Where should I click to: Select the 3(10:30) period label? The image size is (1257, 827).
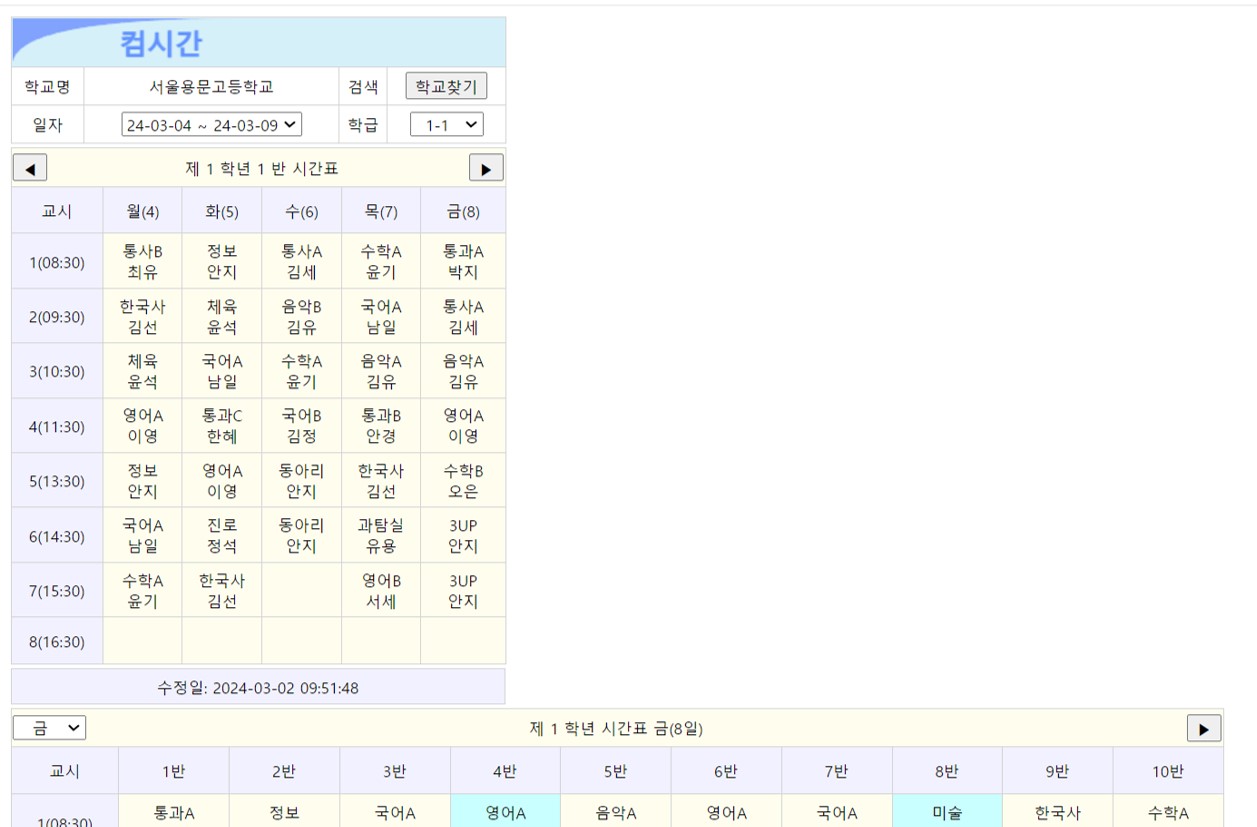pos(57,371)
